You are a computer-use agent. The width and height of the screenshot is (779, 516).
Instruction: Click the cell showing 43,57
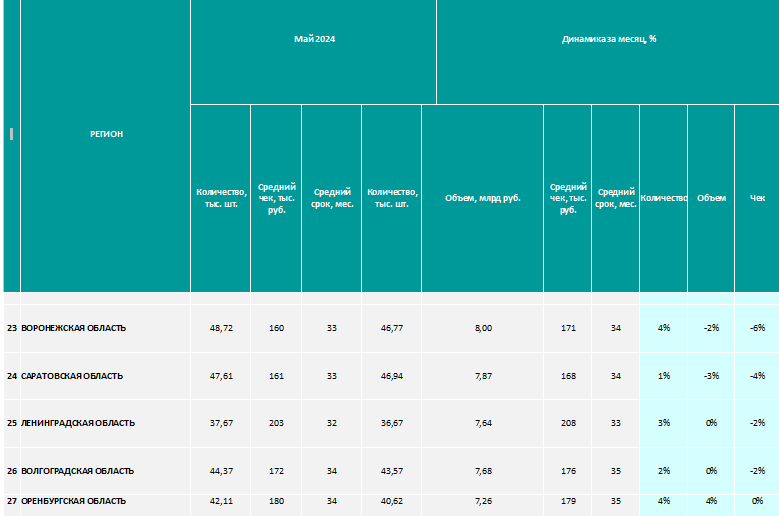click(x=391, y=471)
